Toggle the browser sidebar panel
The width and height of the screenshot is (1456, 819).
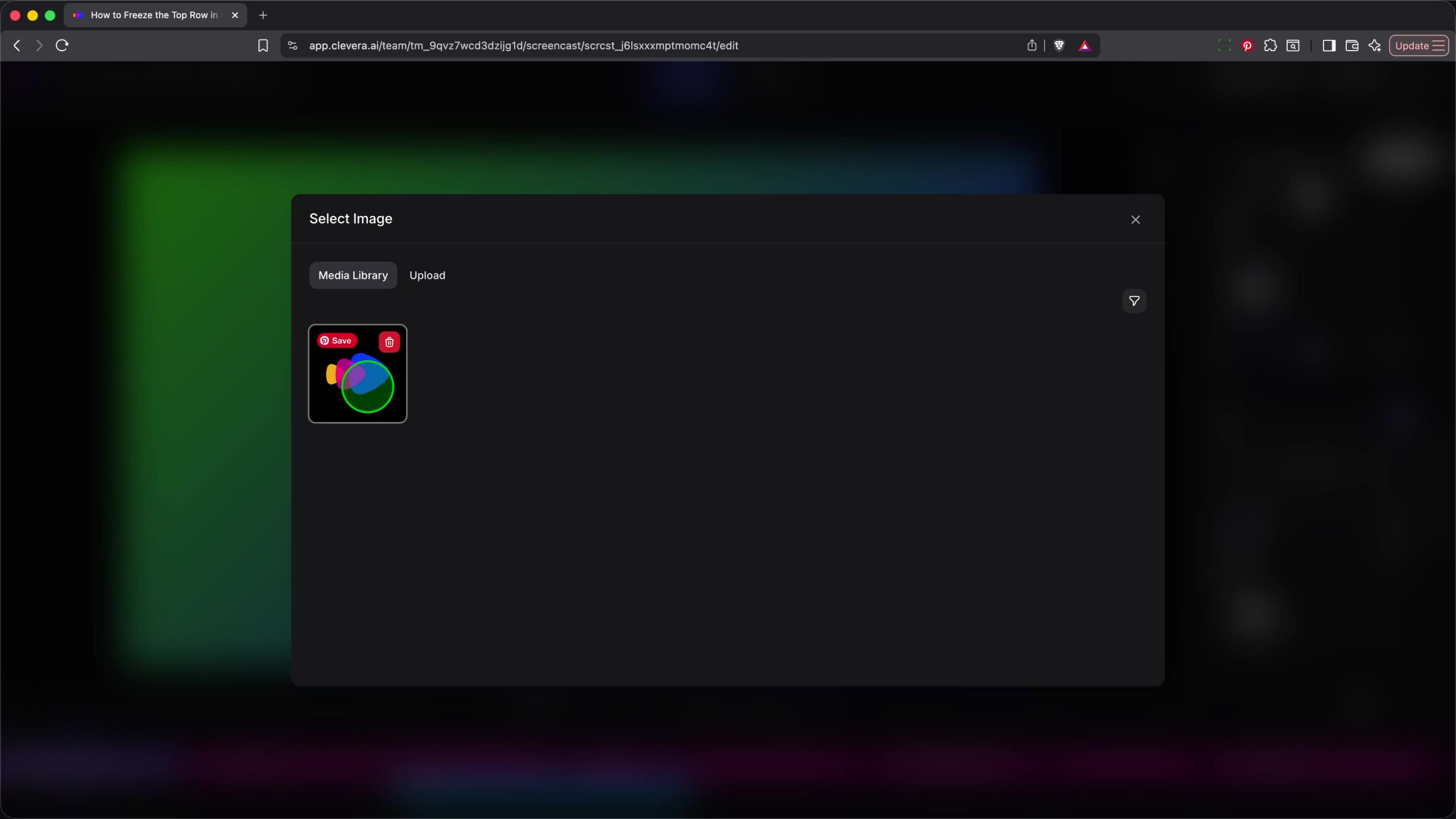pyautogui.click(x=1329, y=45)
